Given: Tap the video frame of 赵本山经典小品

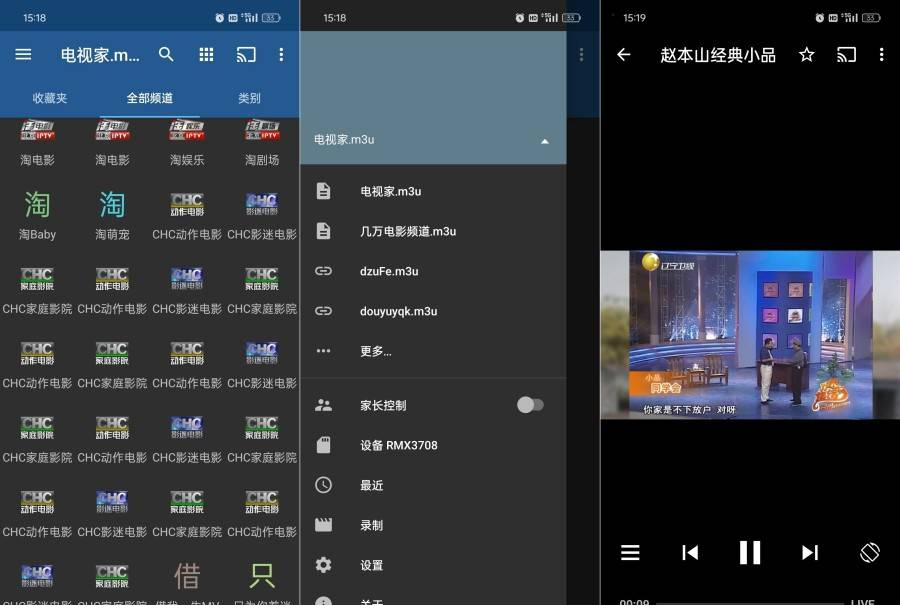Looking at the screenshot, I should (750, 334).
